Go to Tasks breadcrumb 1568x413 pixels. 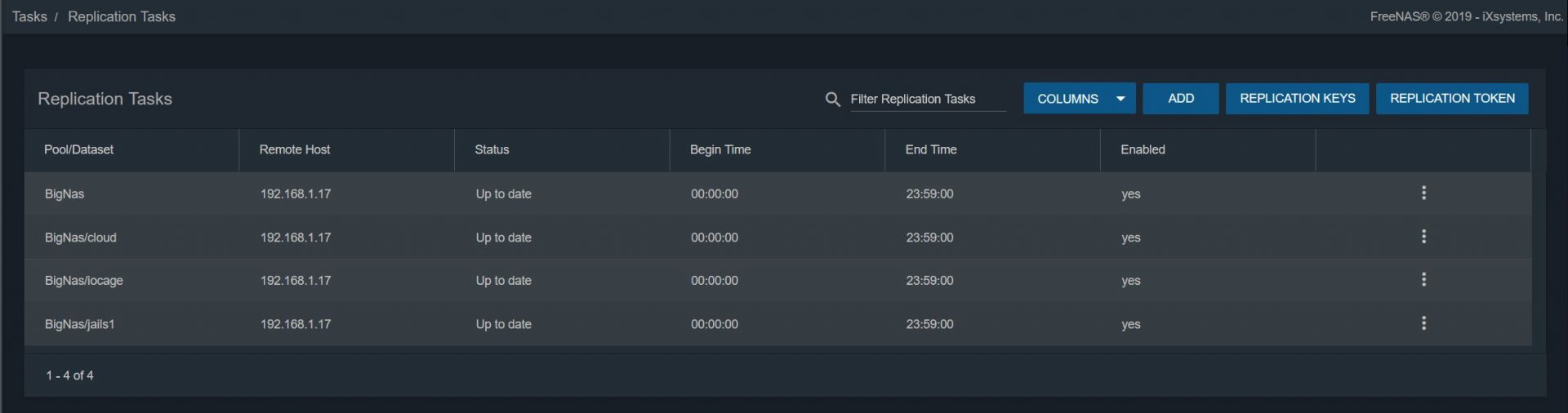[29, 16]
